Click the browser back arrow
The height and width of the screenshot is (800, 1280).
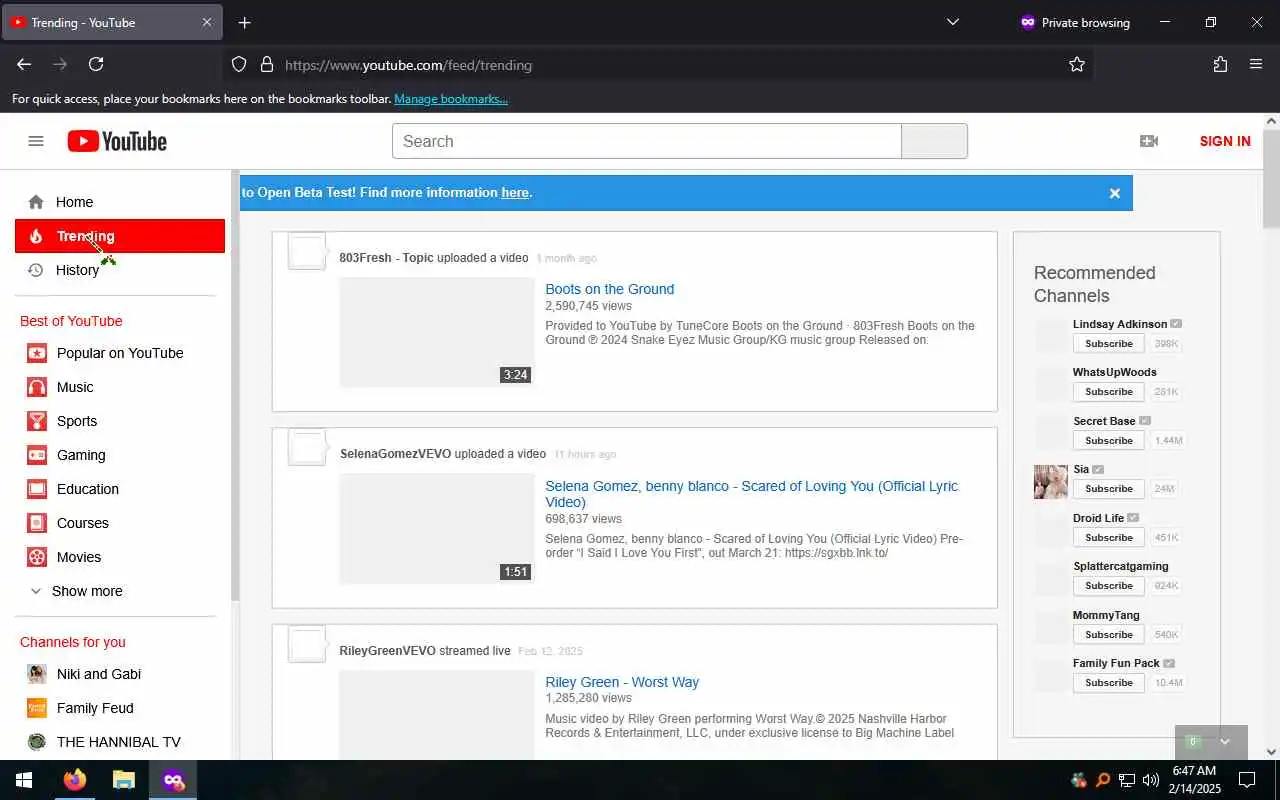pos(24,64)
